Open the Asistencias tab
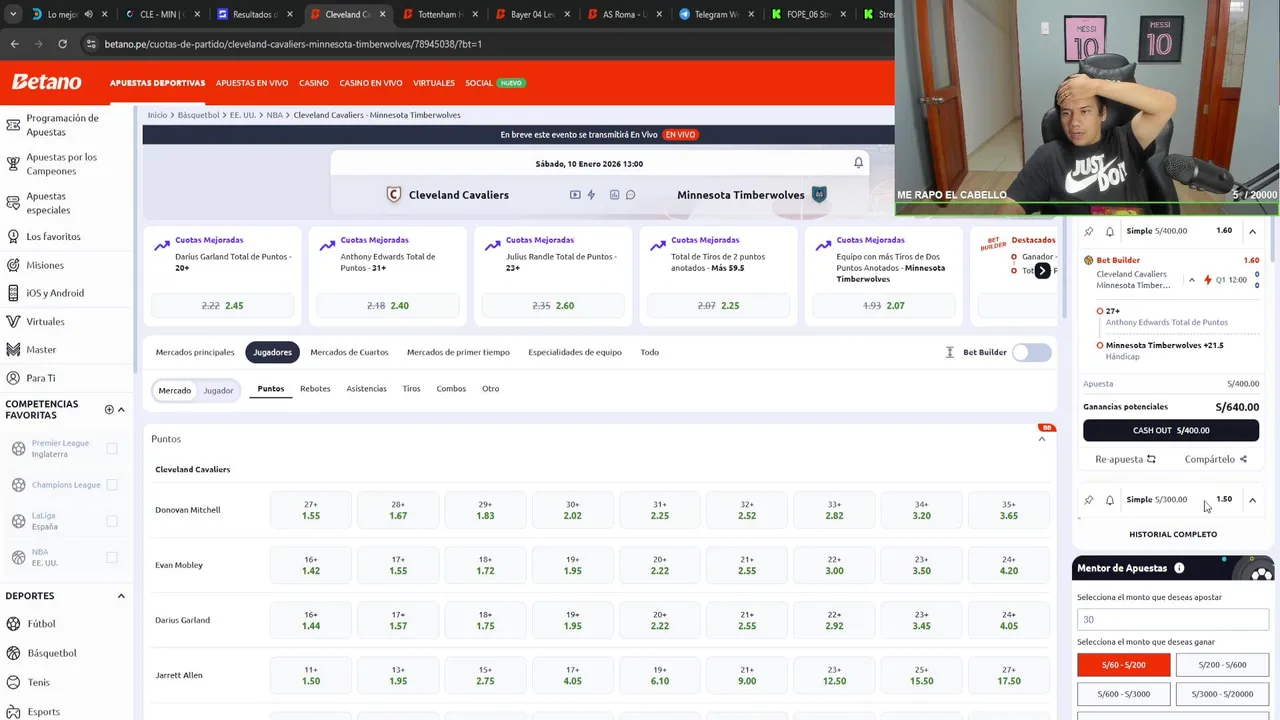The image size is (1280, 720). pyautogui.click(x=366, y=389)
